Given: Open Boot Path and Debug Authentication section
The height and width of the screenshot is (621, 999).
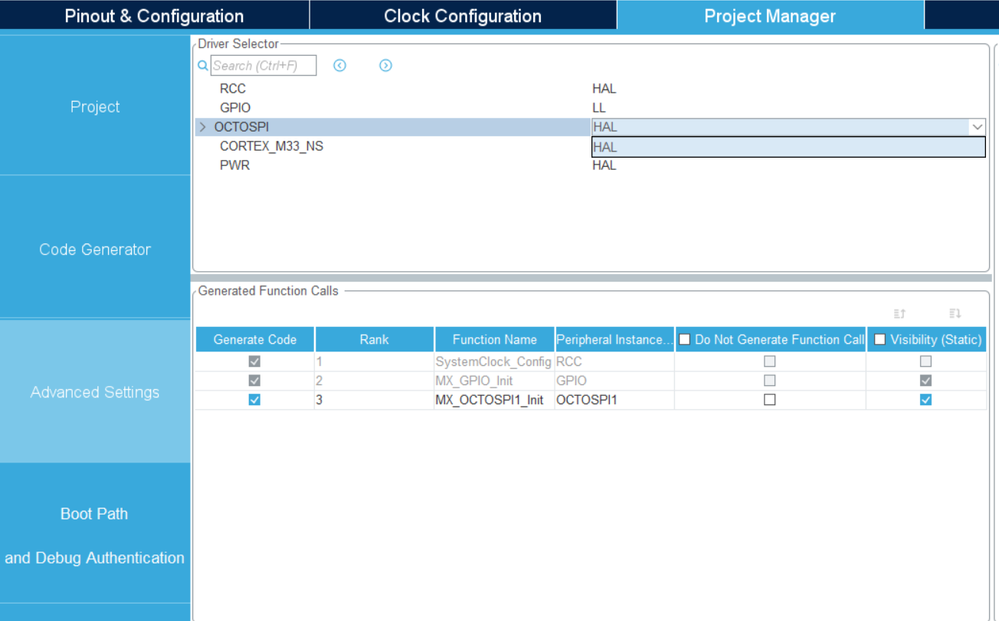Looking at the screenshot, I should point(95,535).
